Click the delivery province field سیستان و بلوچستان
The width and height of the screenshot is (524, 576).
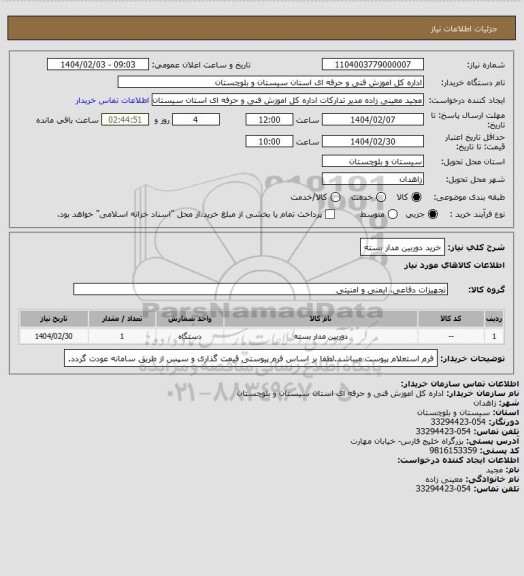[x=373, y=161]
